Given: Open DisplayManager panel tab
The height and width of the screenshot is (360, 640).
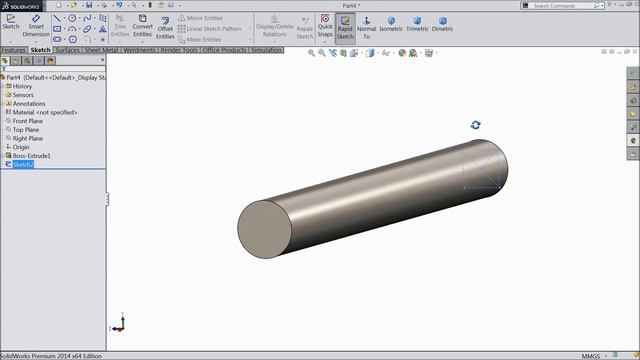Looking at the screenshot, I should (50, 61).
